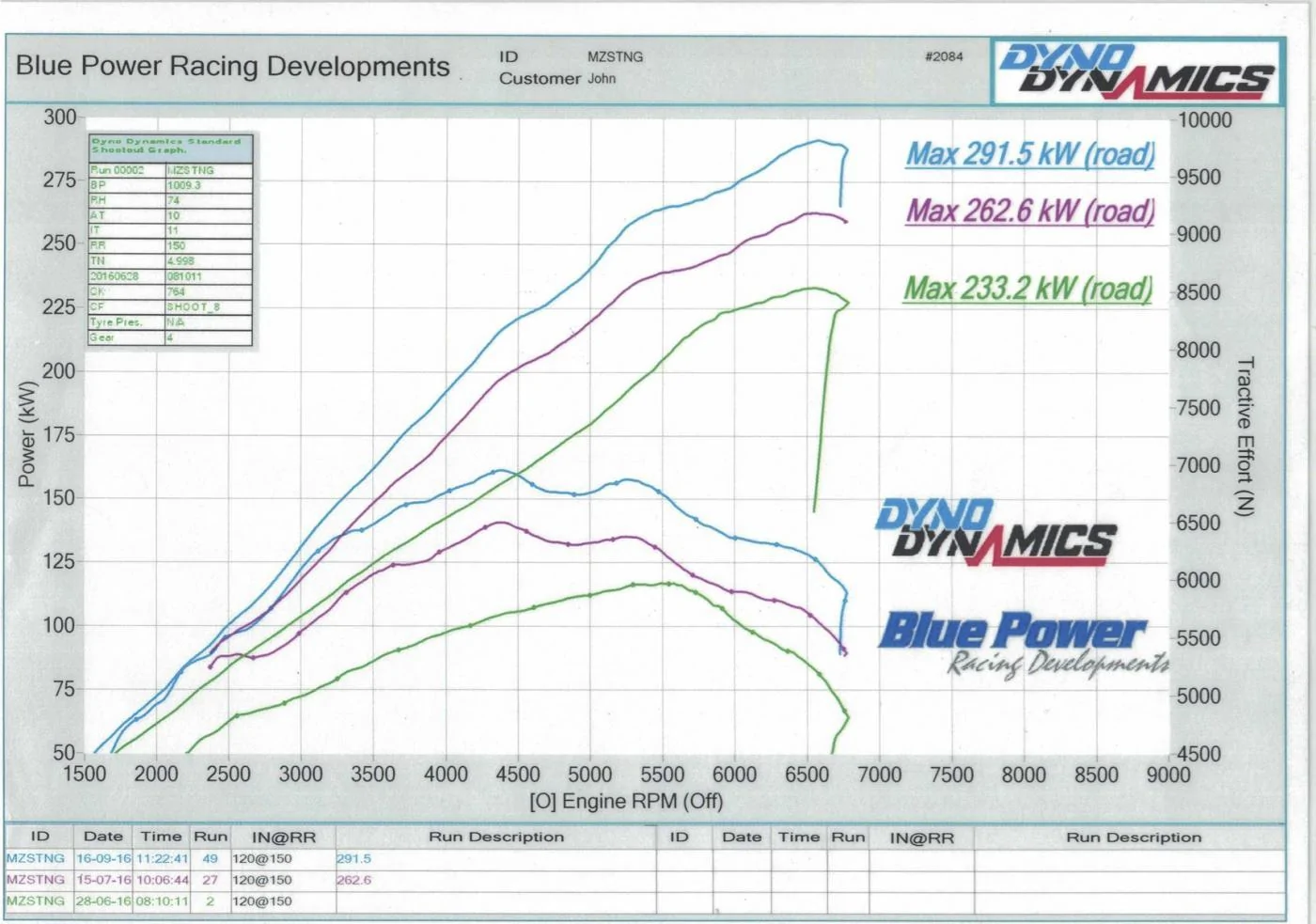Viewport: 1316px width, 924px height.
Task: Click the green "Max 233.2 kW (road)" label
Action: point(1028,289)
